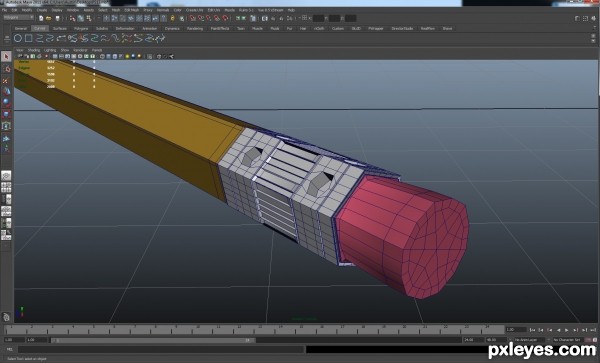Toggle X-Ray display in panel toolbar
600x363 pixels.
click(x=159, y=56)
